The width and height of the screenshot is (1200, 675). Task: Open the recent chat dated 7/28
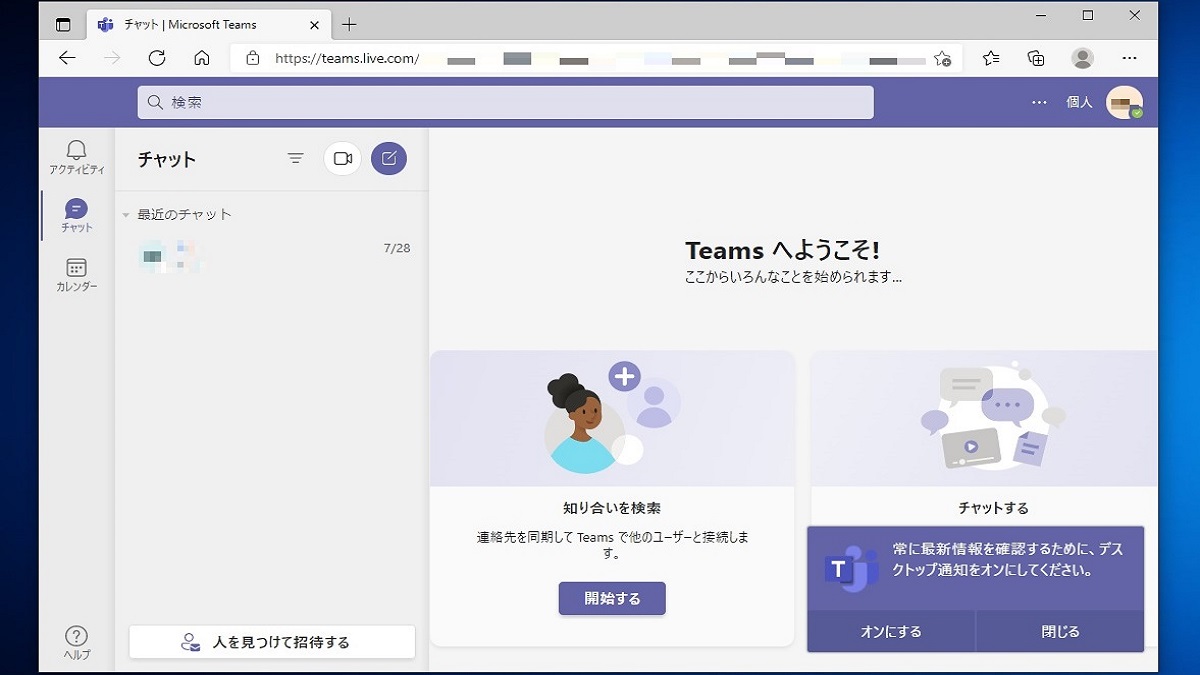coord(270,256)
